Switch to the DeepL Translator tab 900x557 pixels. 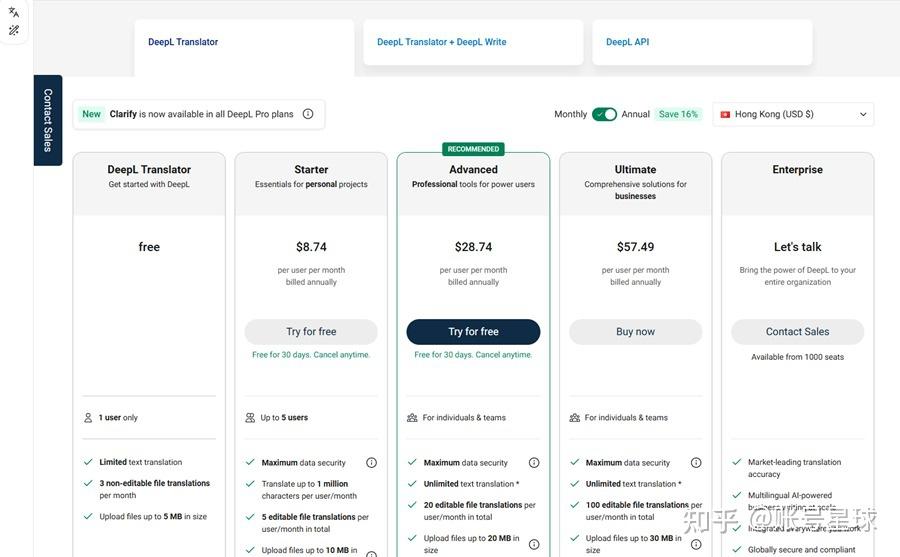coord(244,43)
